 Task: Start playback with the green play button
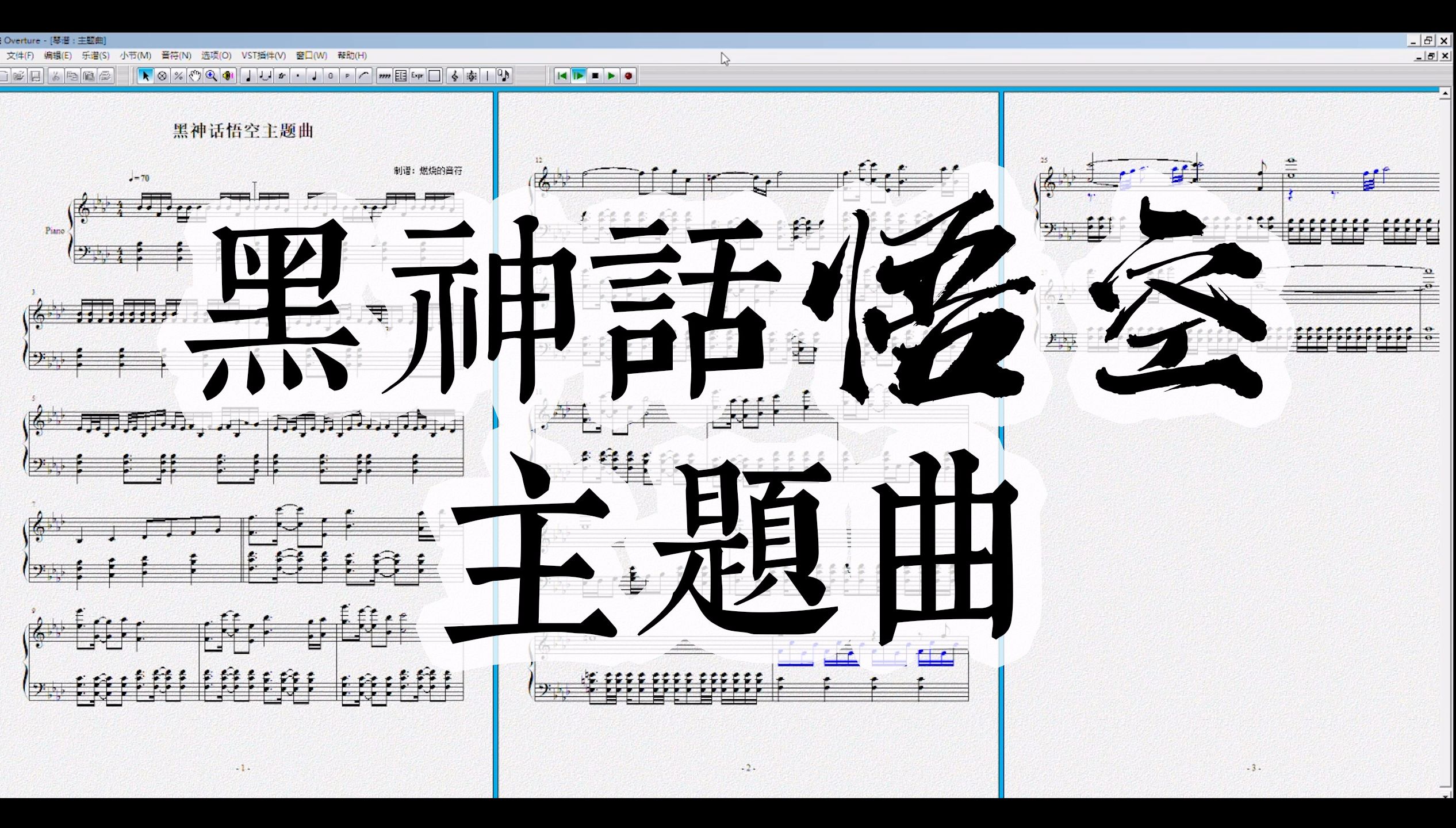(612, 76)
